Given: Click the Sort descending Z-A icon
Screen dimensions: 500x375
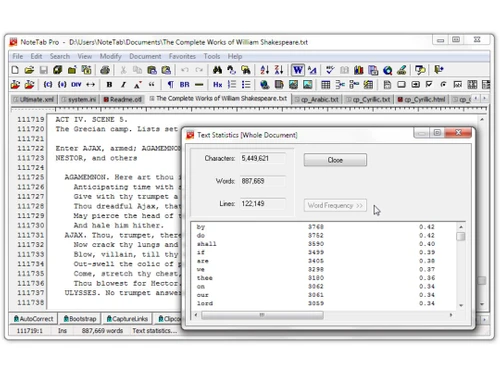Looking at the screenshot, I should coord(279,70).
